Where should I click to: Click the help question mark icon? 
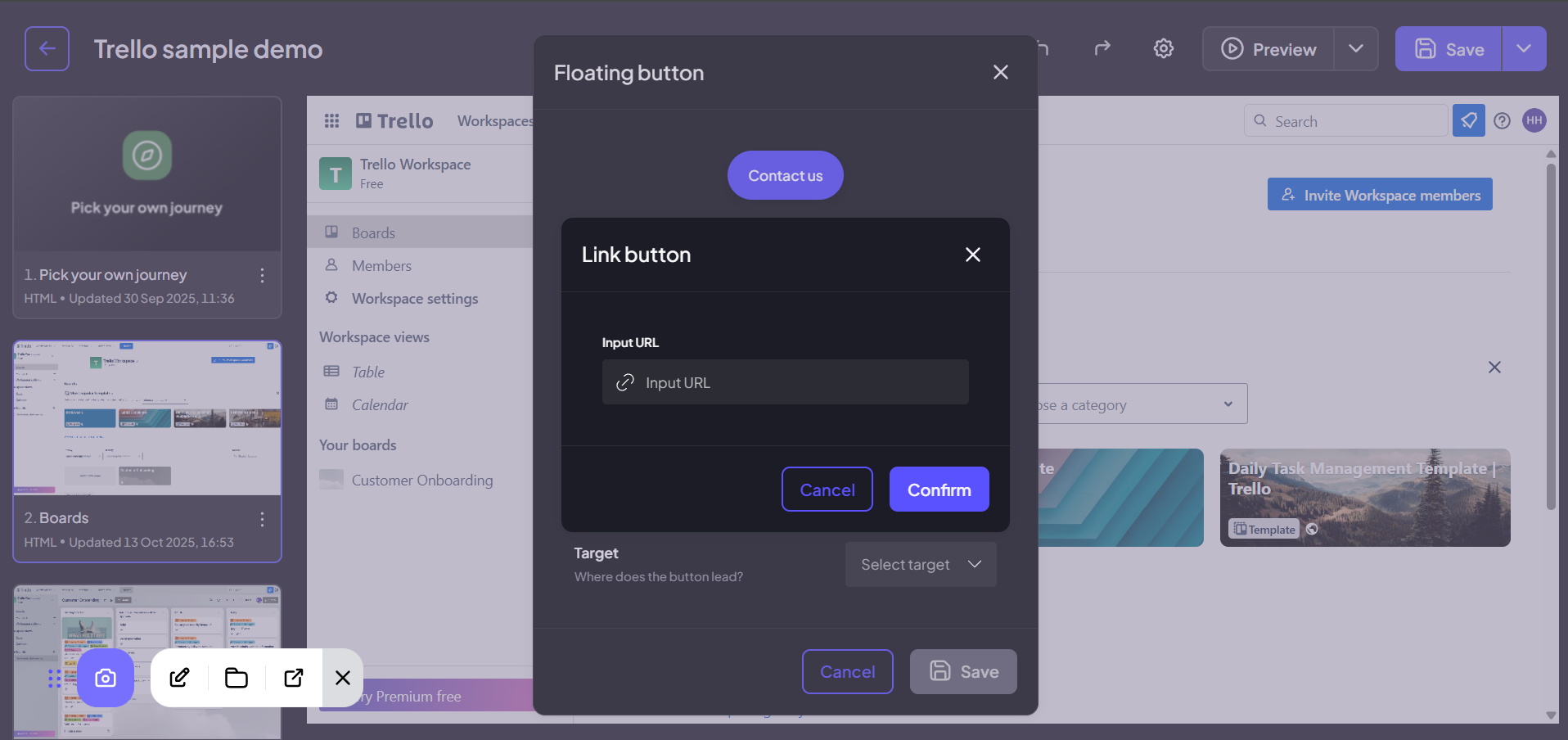[1502, 120]
